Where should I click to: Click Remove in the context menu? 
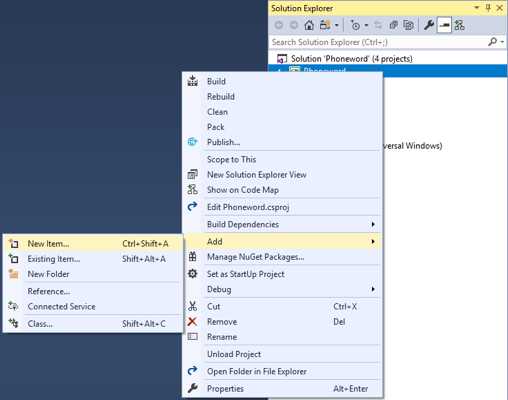[282, 322]
